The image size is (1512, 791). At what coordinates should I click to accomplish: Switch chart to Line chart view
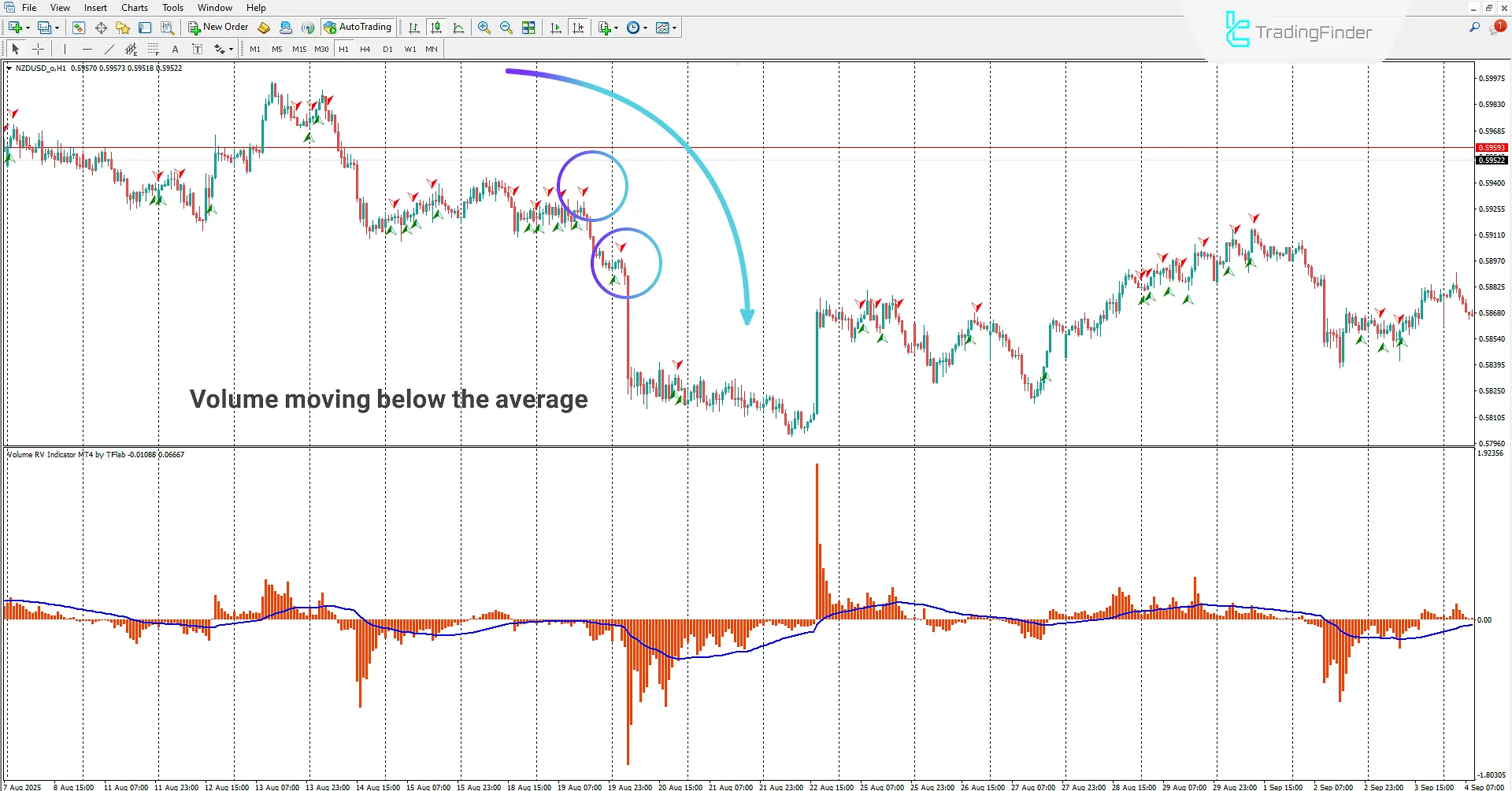tap(461, 28)
